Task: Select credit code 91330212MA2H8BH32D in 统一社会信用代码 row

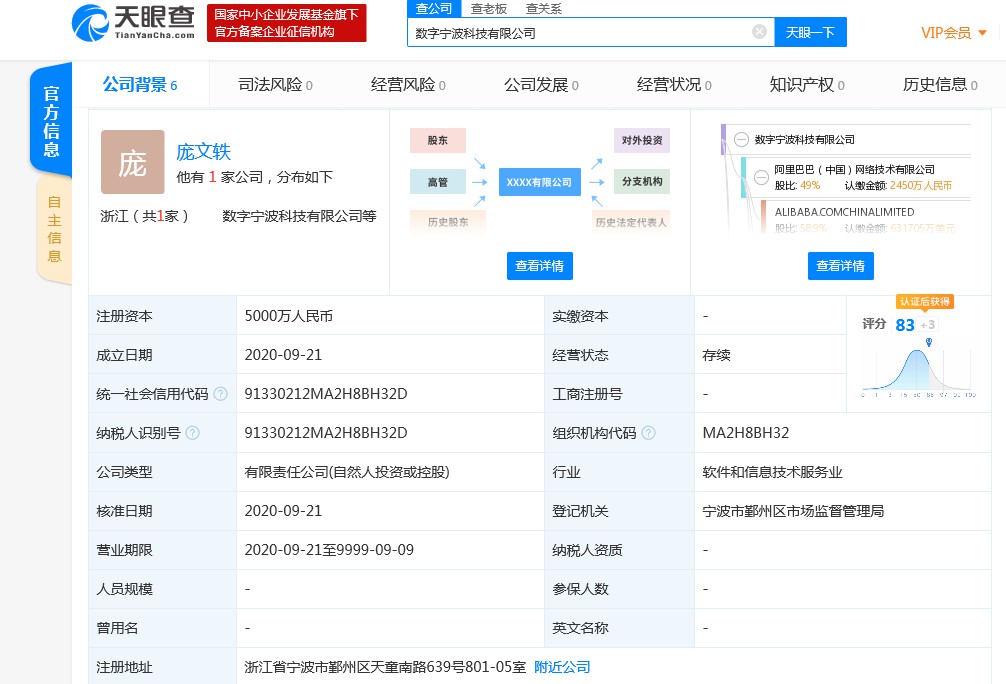Action: (x=326, y=394)
